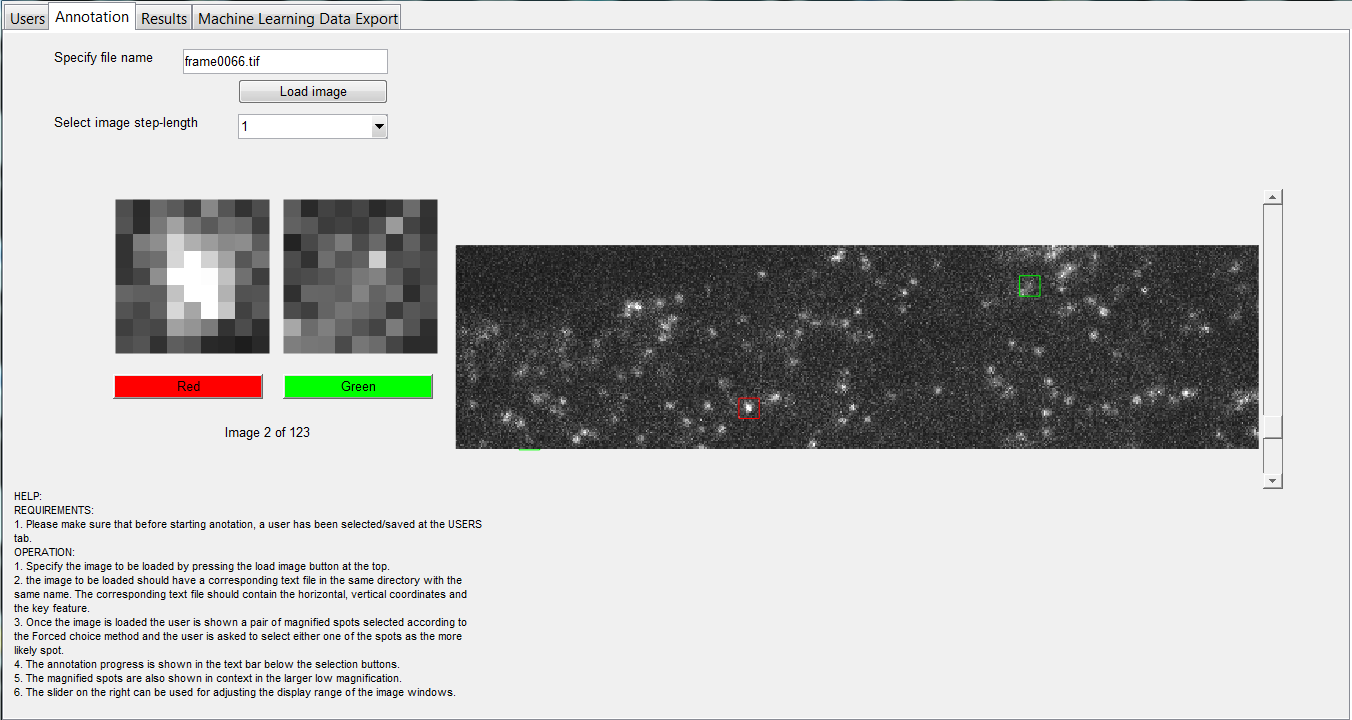The image size is (1352, 720).
Task: Click the file name input field
Action: tap(285, 61)
